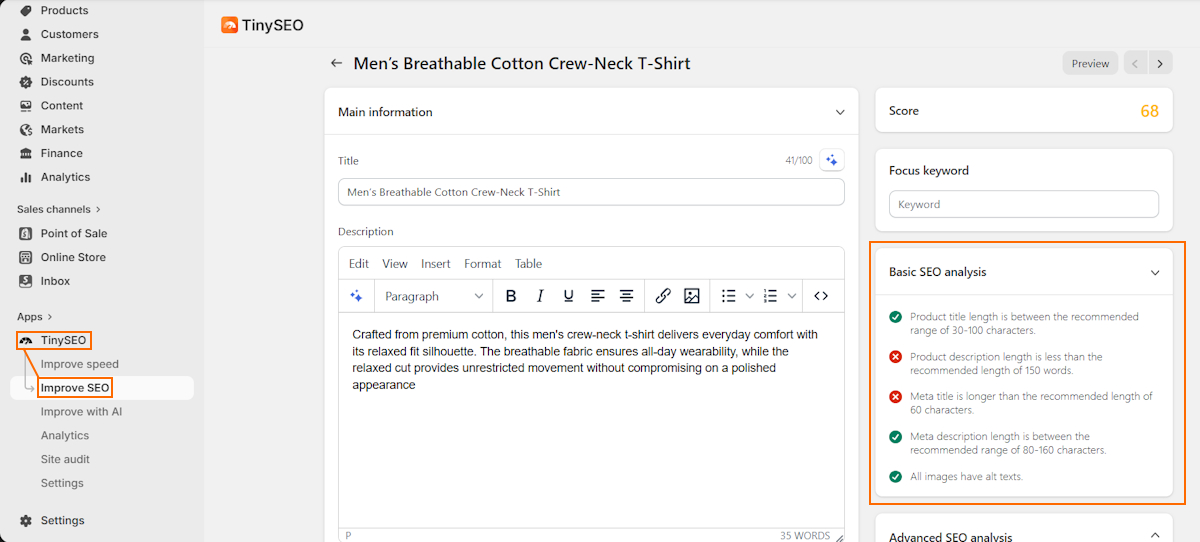Go back using the arrow icon
Screen dimensions: 1200x542
(336, 64)
